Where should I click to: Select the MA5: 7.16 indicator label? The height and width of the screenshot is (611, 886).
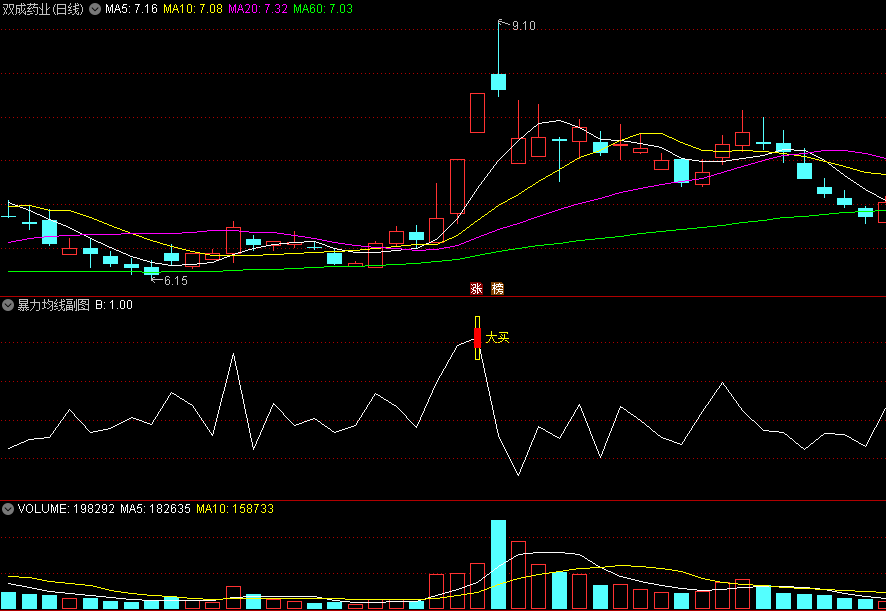(x=131, y=9)
